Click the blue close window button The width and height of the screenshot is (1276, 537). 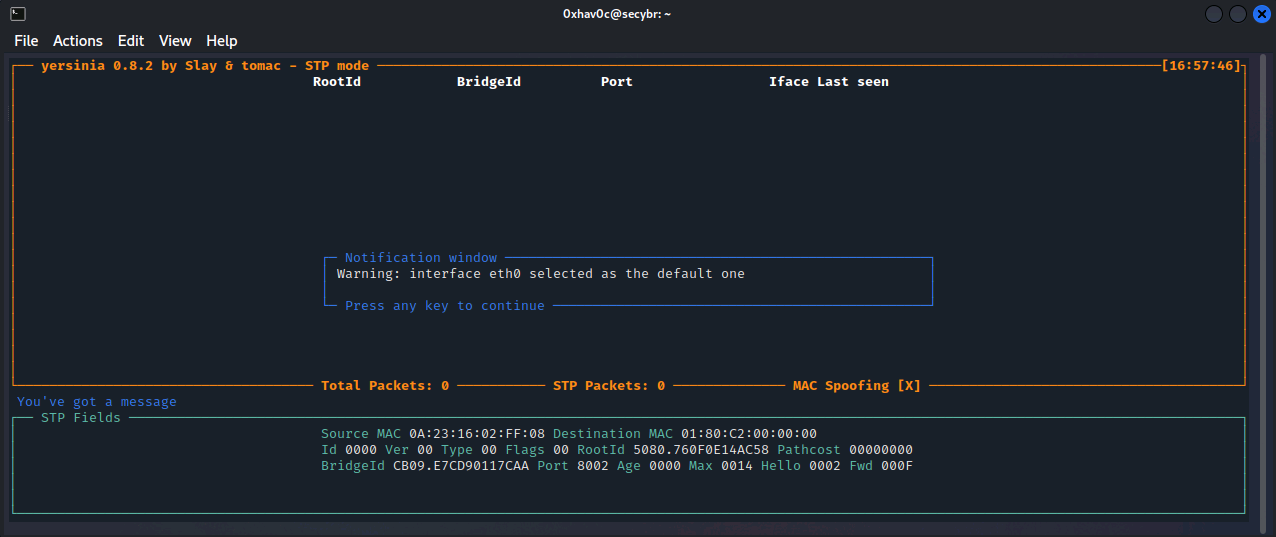tap(1261, 14)
